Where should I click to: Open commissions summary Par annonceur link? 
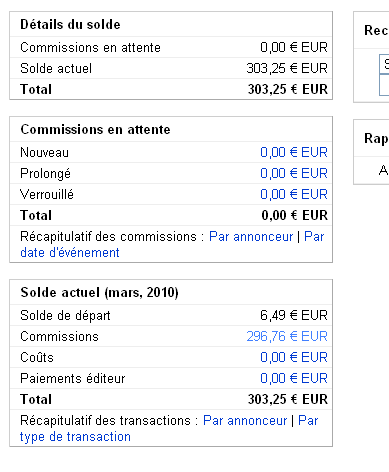click(x=251, y=237)
